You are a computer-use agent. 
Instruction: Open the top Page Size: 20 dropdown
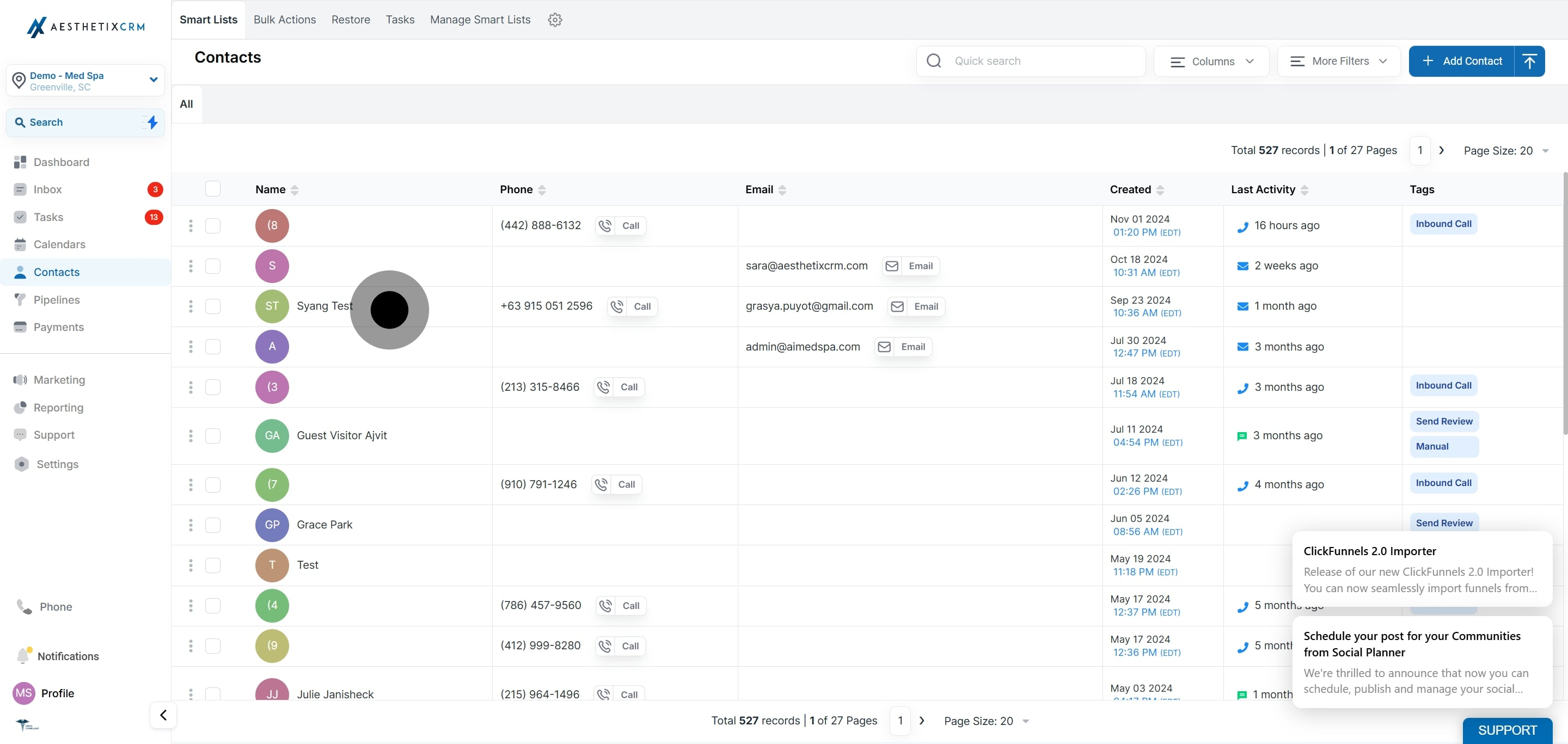click(1506, 150)
